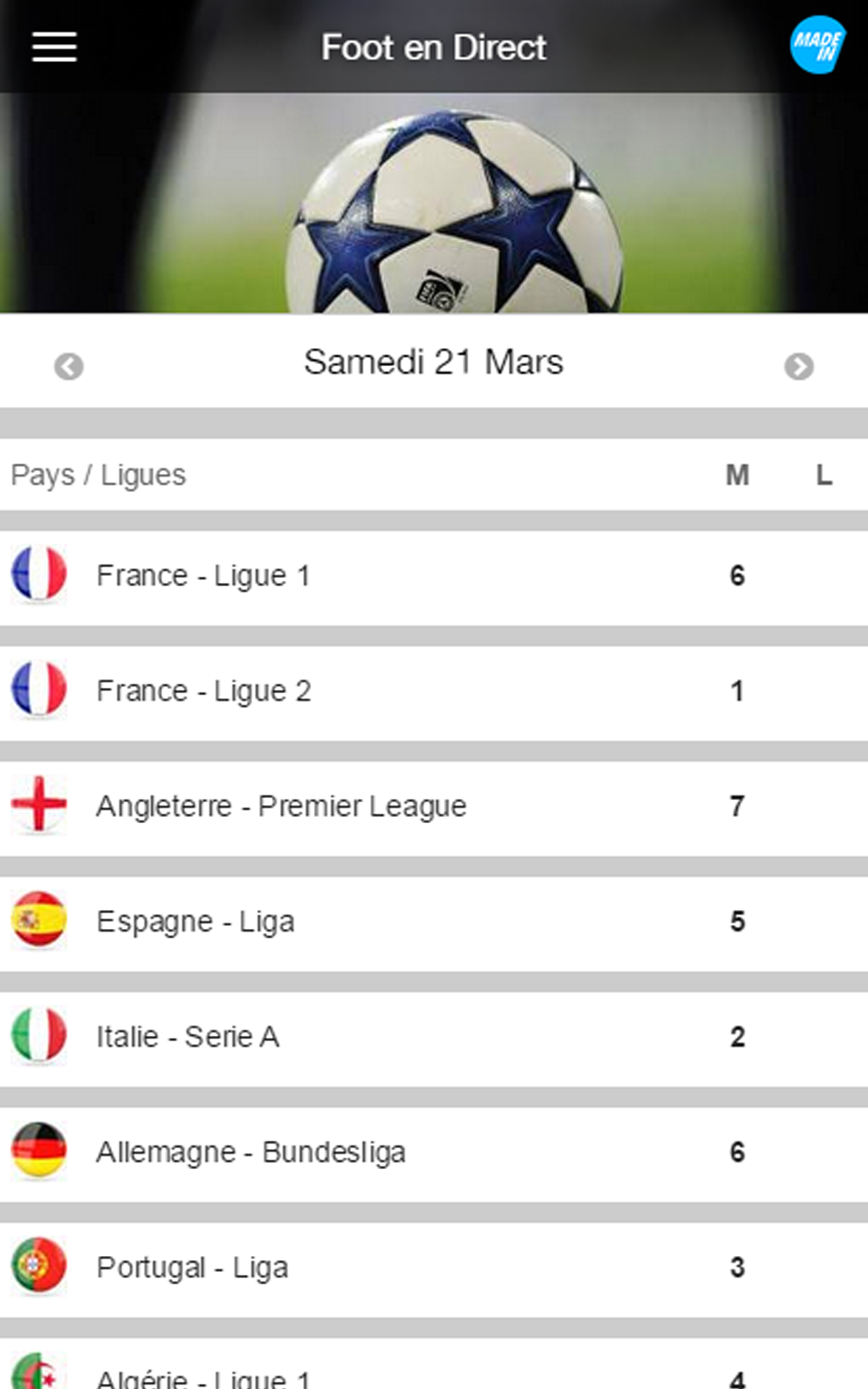Click match count 1 for Ligue 2

tap(736, 691)
